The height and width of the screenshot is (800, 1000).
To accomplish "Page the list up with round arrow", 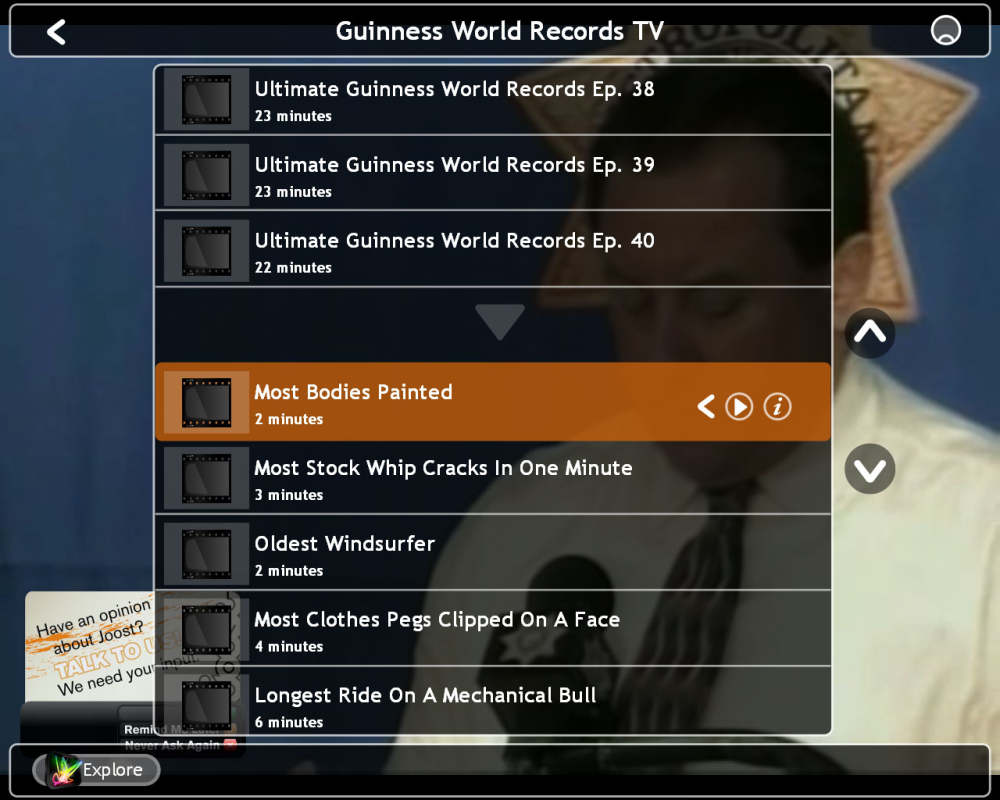I will (x=870, y=333).
